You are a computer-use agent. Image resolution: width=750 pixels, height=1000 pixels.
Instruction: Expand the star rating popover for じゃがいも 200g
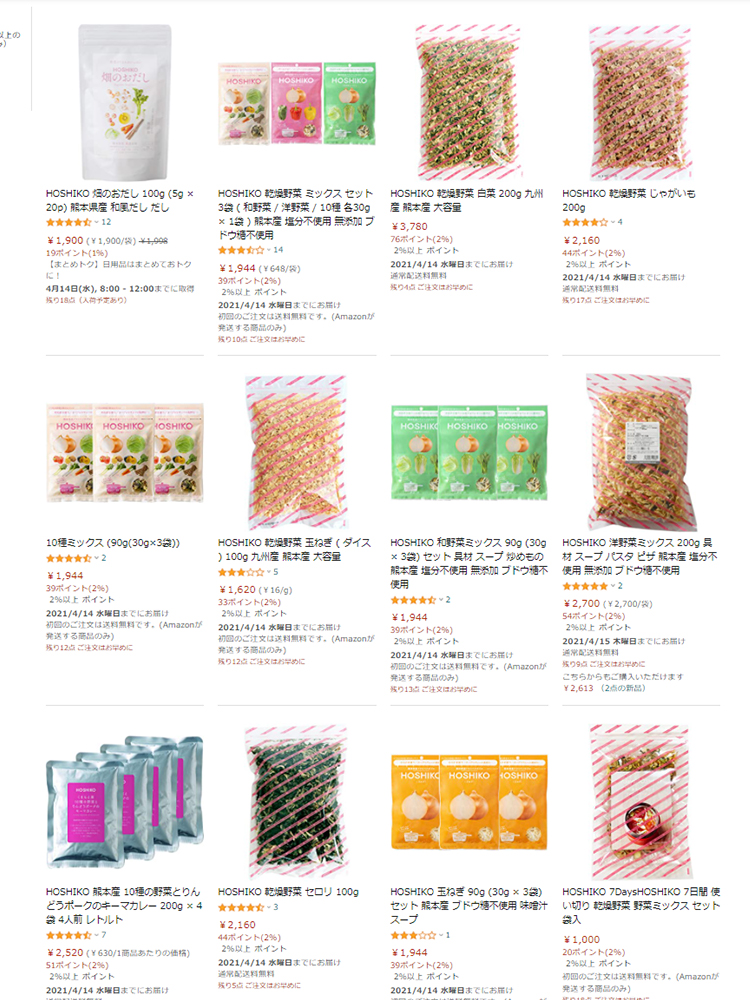coord(613,222)
